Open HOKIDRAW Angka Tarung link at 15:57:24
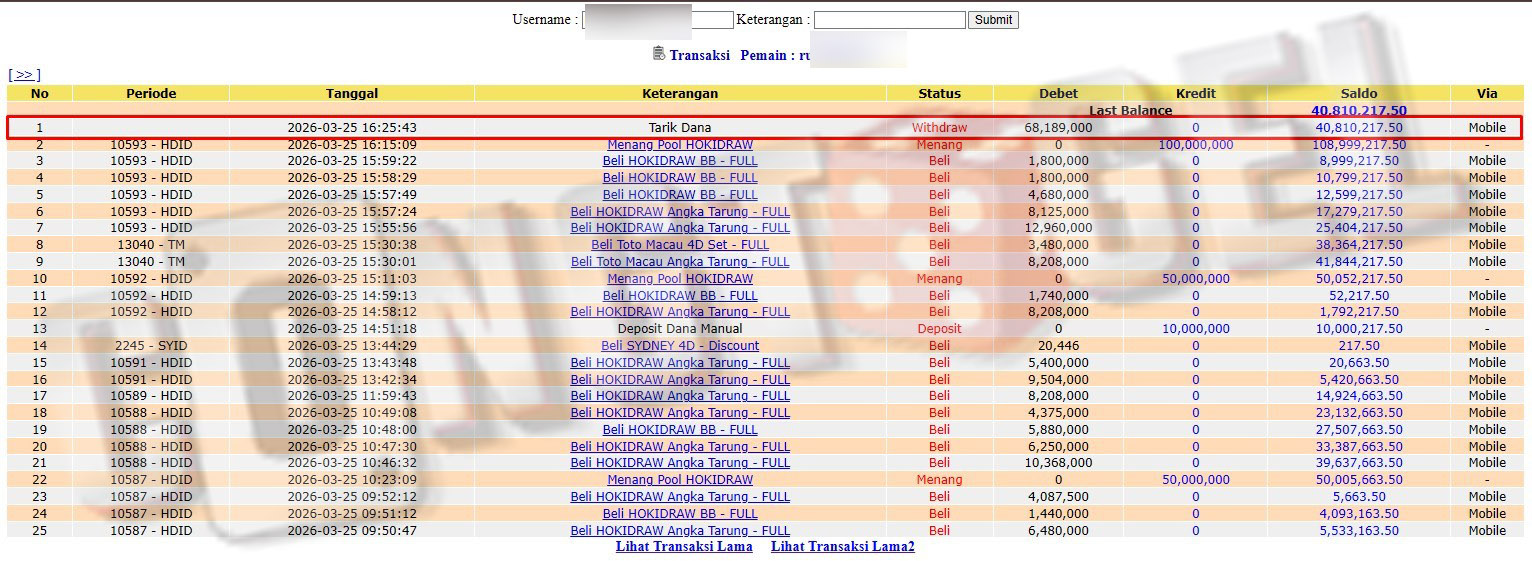The image size is (1532, 561). point(680,212)
